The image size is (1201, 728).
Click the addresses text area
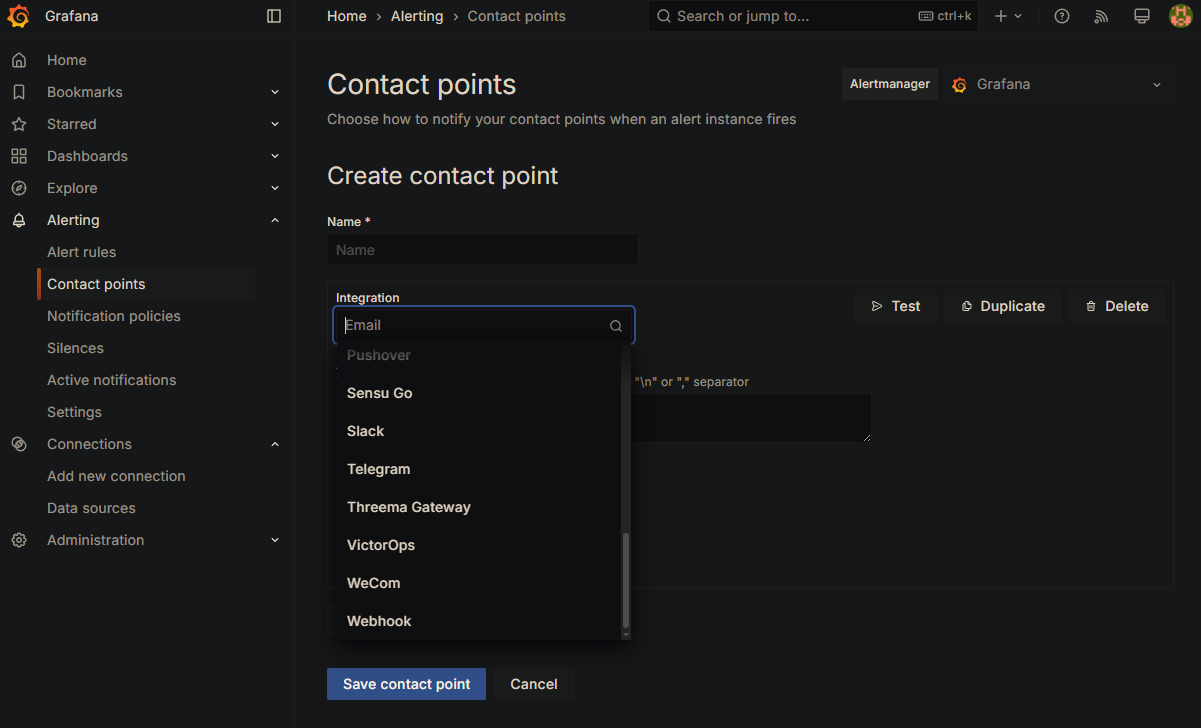[x=751, y=418]
